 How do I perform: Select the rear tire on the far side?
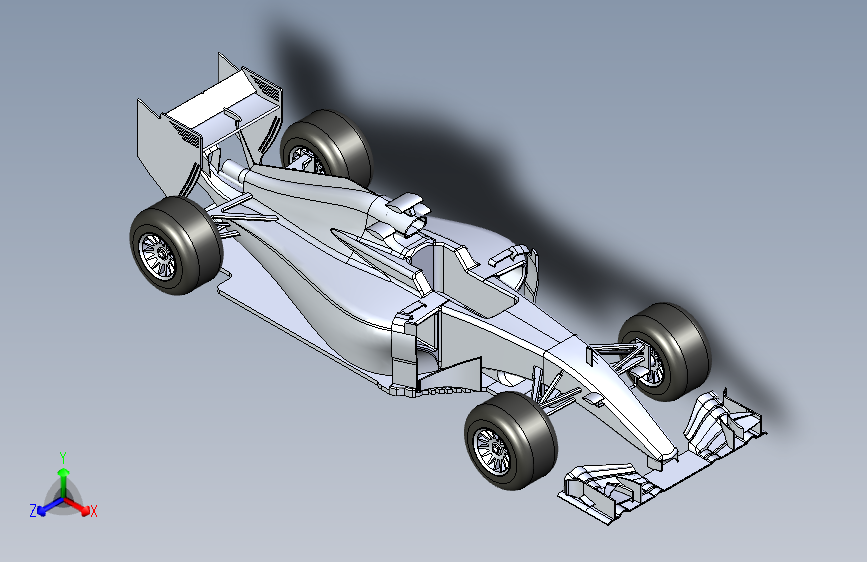pos(327,148)
